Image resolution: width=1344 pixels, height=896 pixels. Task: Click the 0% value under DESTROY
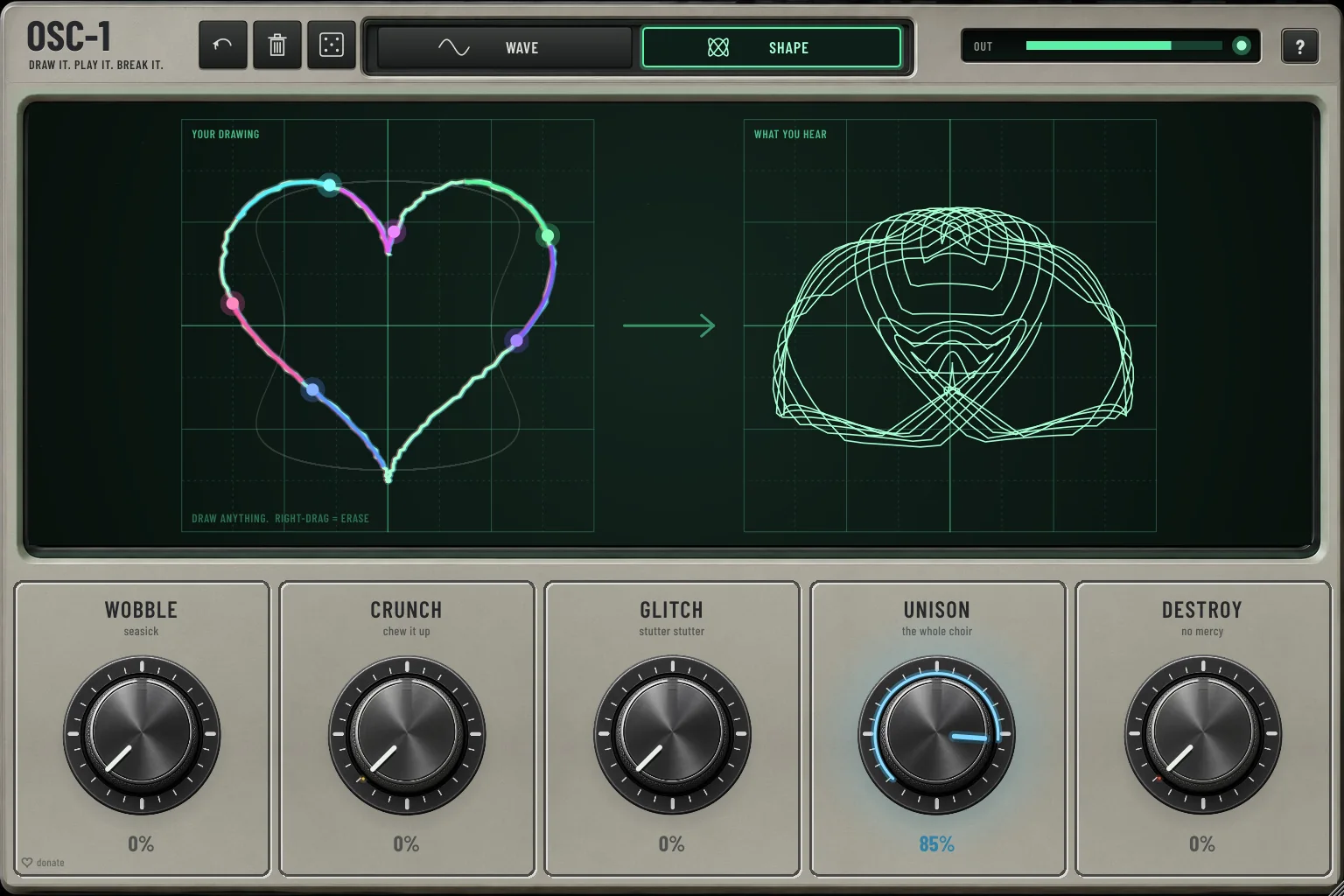click(x=1201, y=844)
